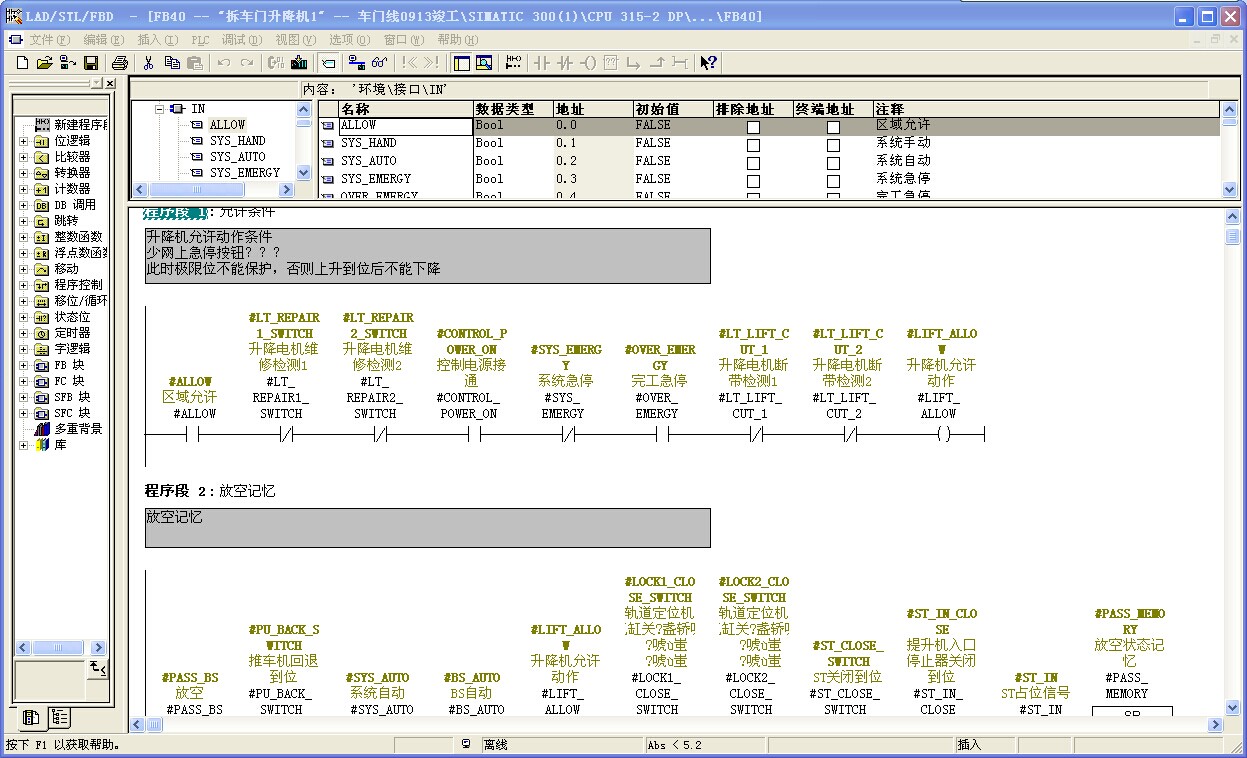This screenshot has width=1247, height=758.
Task: Open the 插入(I) menu
Action: coord(158,39)
